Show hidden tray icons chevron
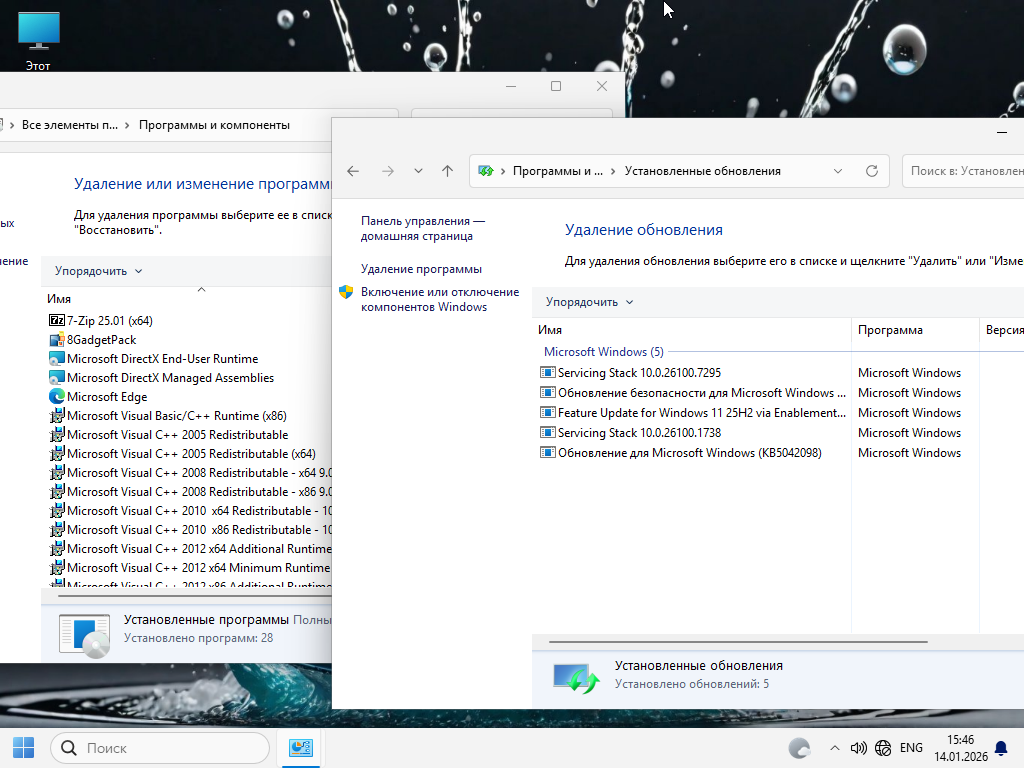Screen dimensions: 1024x768 834,748
